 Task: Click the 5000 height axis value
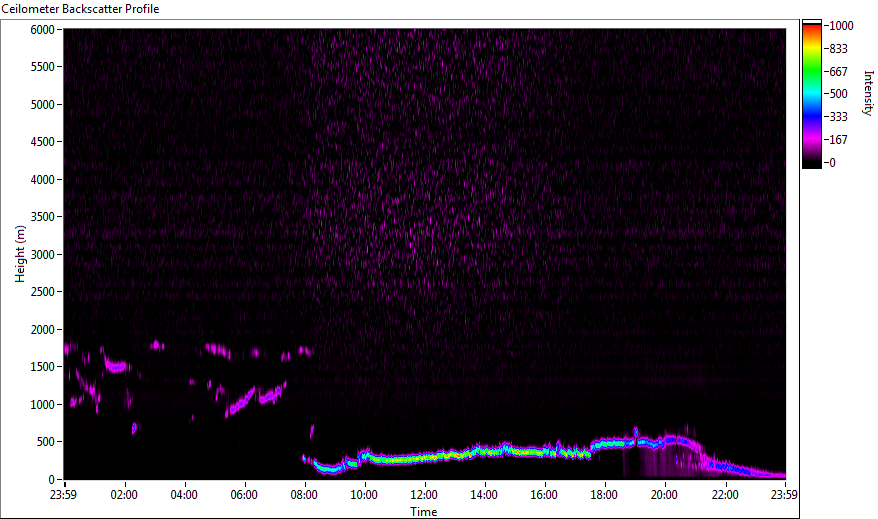click(x=43, y=105)
